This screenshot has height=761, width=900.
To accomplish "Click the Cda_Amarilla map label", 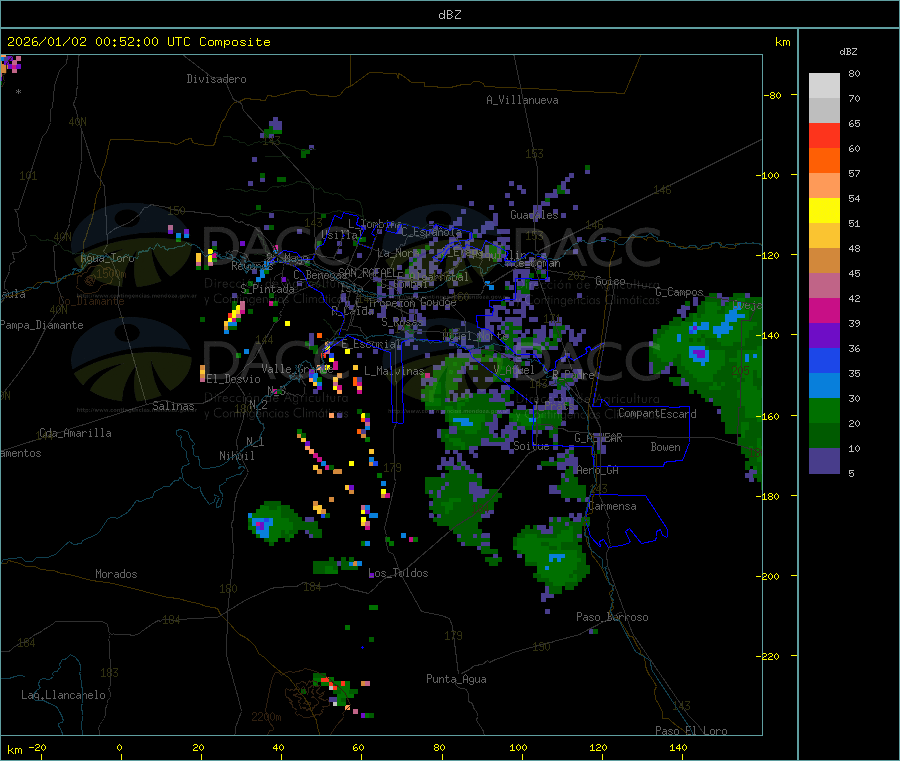I will (x=75, y=433).
